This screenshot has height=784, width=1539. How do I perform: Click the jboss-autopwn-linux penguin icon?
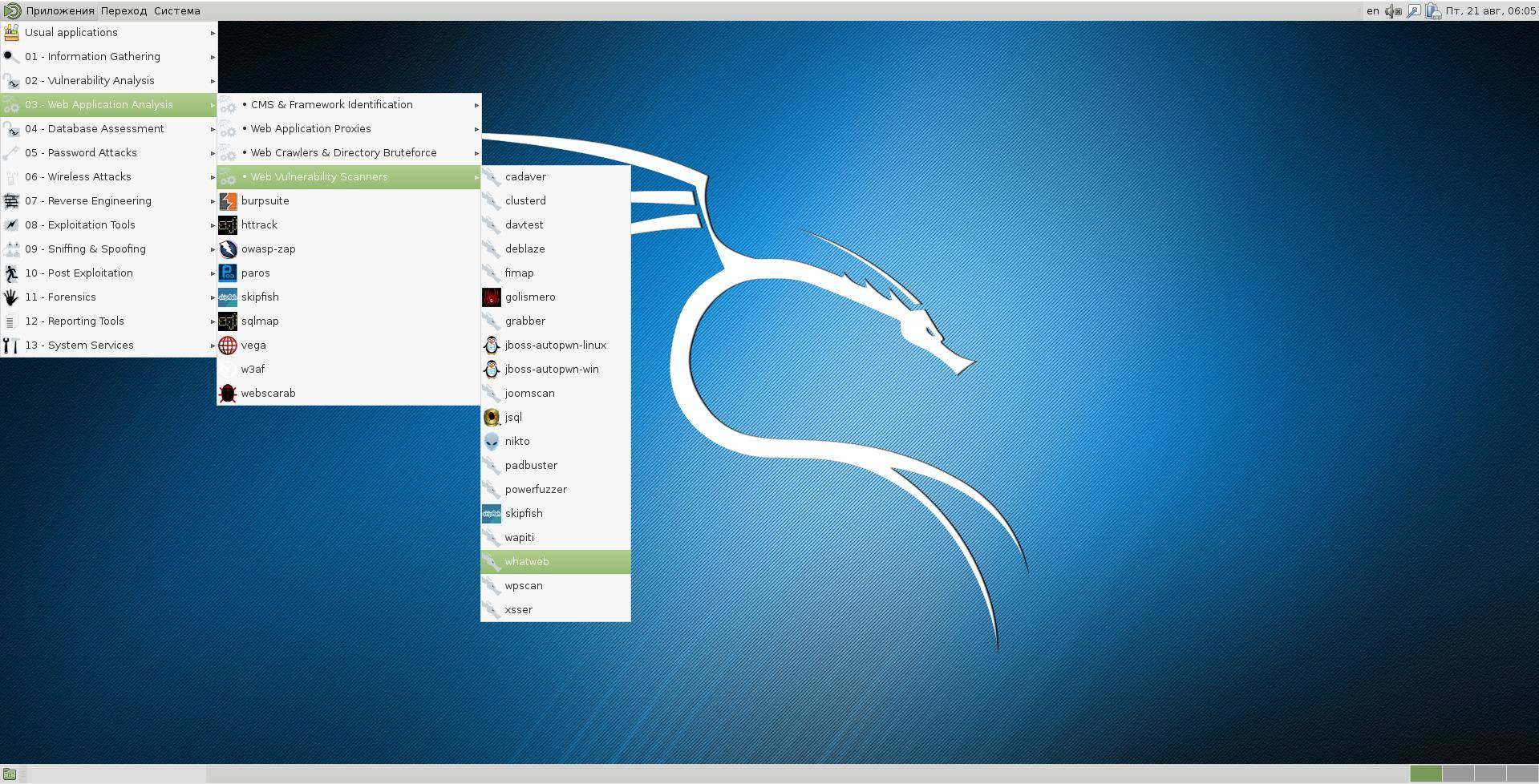click(492, 346)
